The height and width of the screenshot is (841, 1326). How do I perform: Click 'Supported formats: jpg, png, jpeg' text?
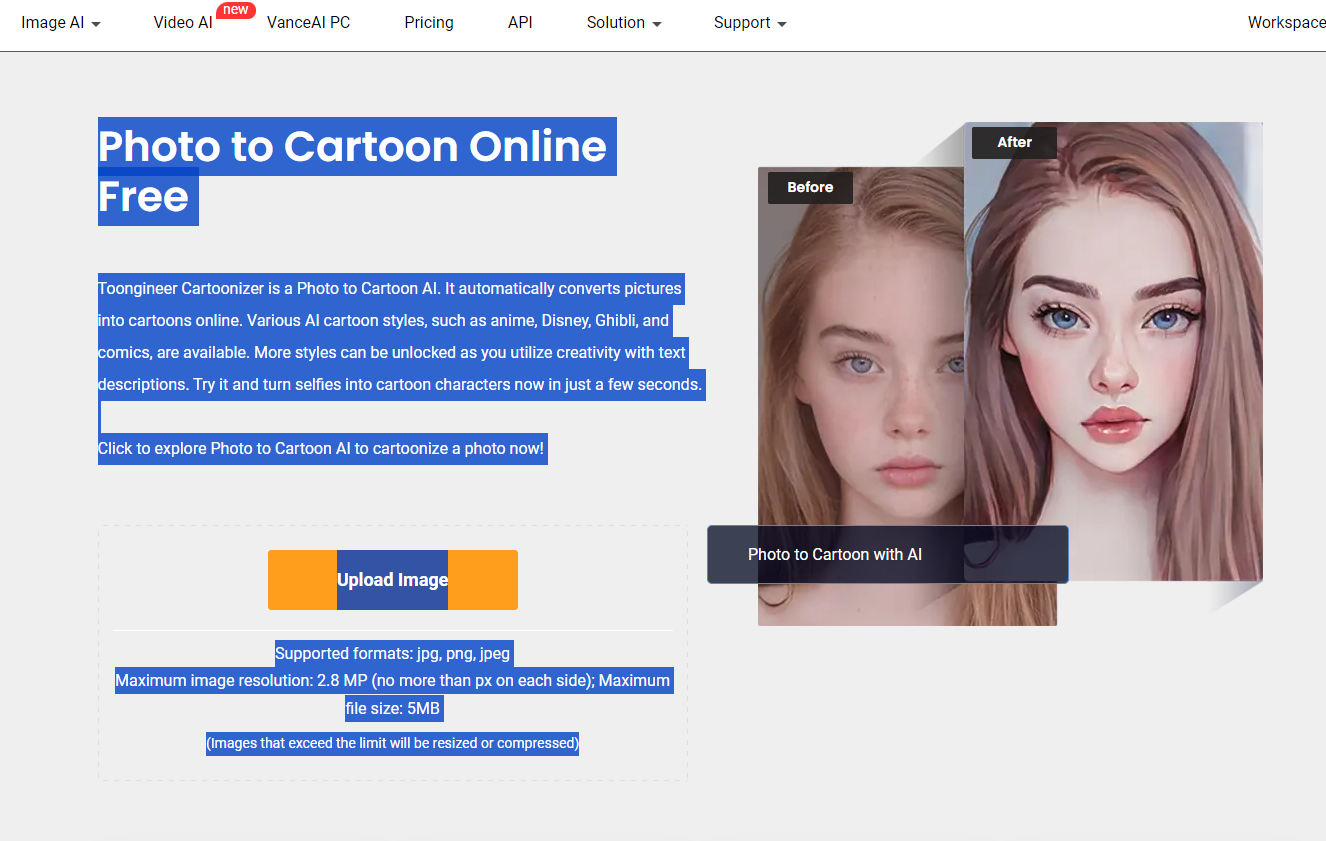(x=393, y=654)
